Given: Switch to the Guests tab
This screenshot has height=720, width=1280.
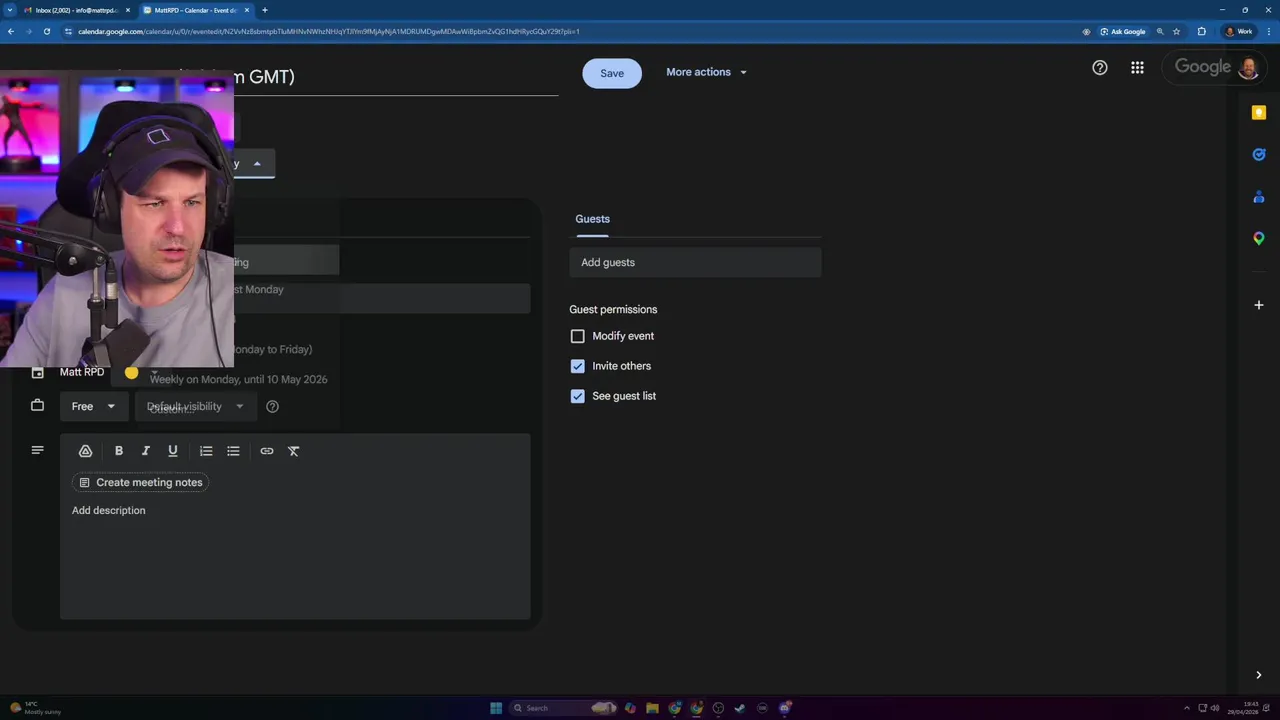Looking at the screenshot, I should tap(592, 219).
